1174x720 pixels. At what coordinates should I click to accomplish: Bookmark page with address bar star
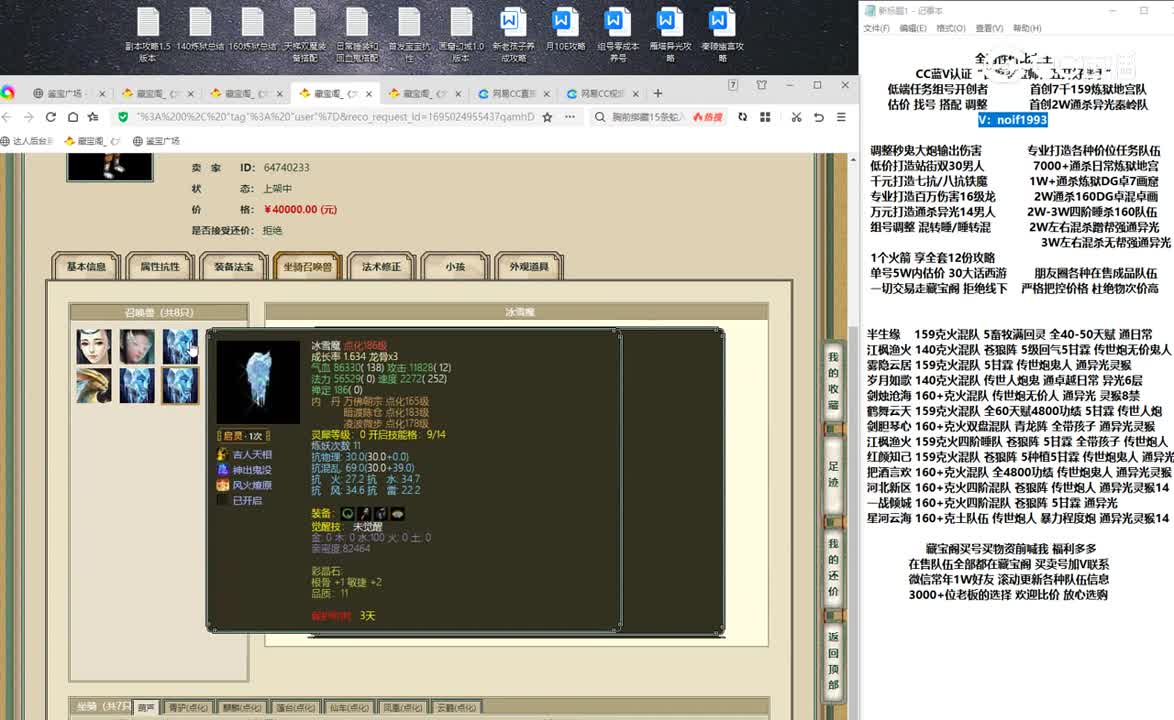tap(547, 117)
